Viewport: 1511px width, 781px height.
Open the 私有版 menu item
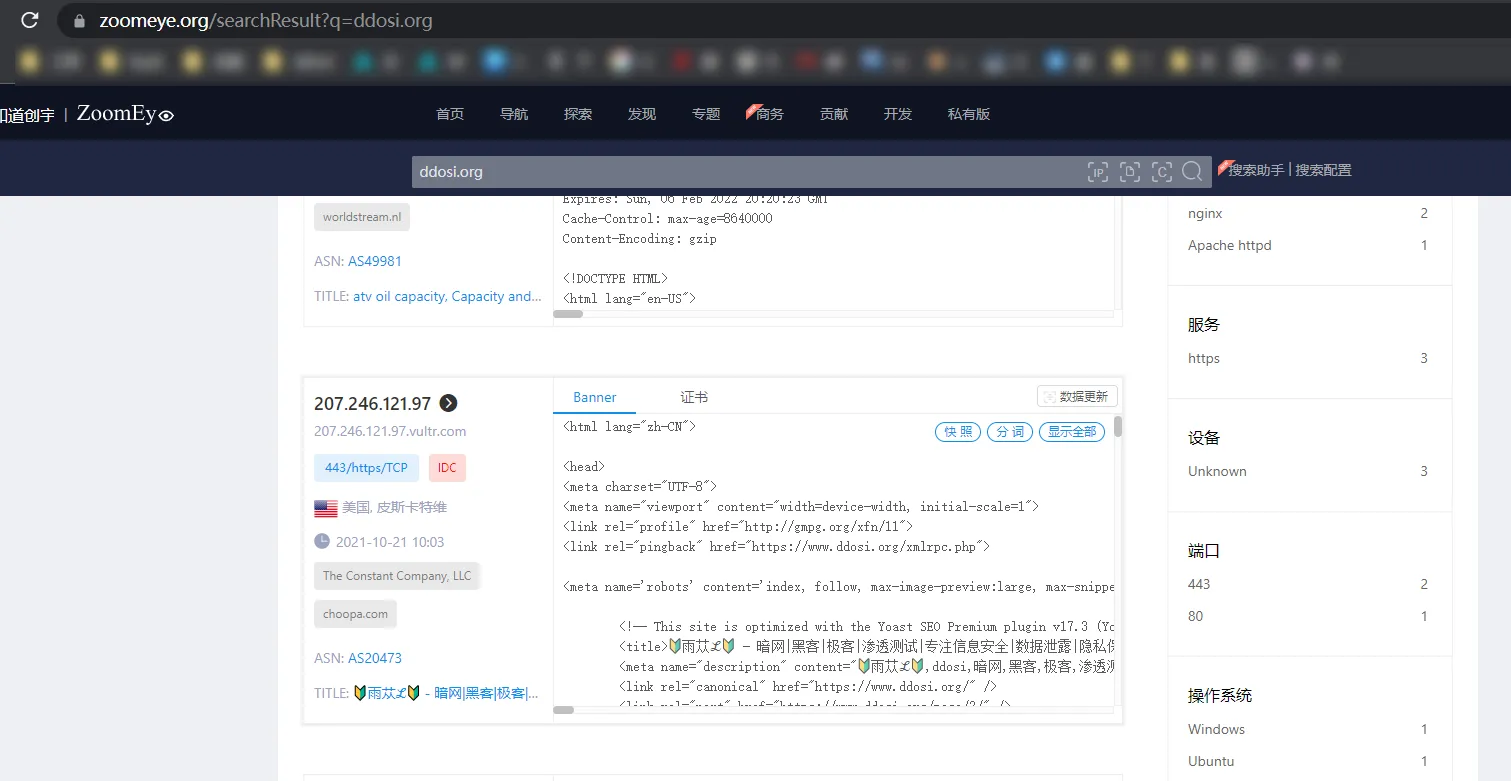pyautogui.click(x=969, y=114)
